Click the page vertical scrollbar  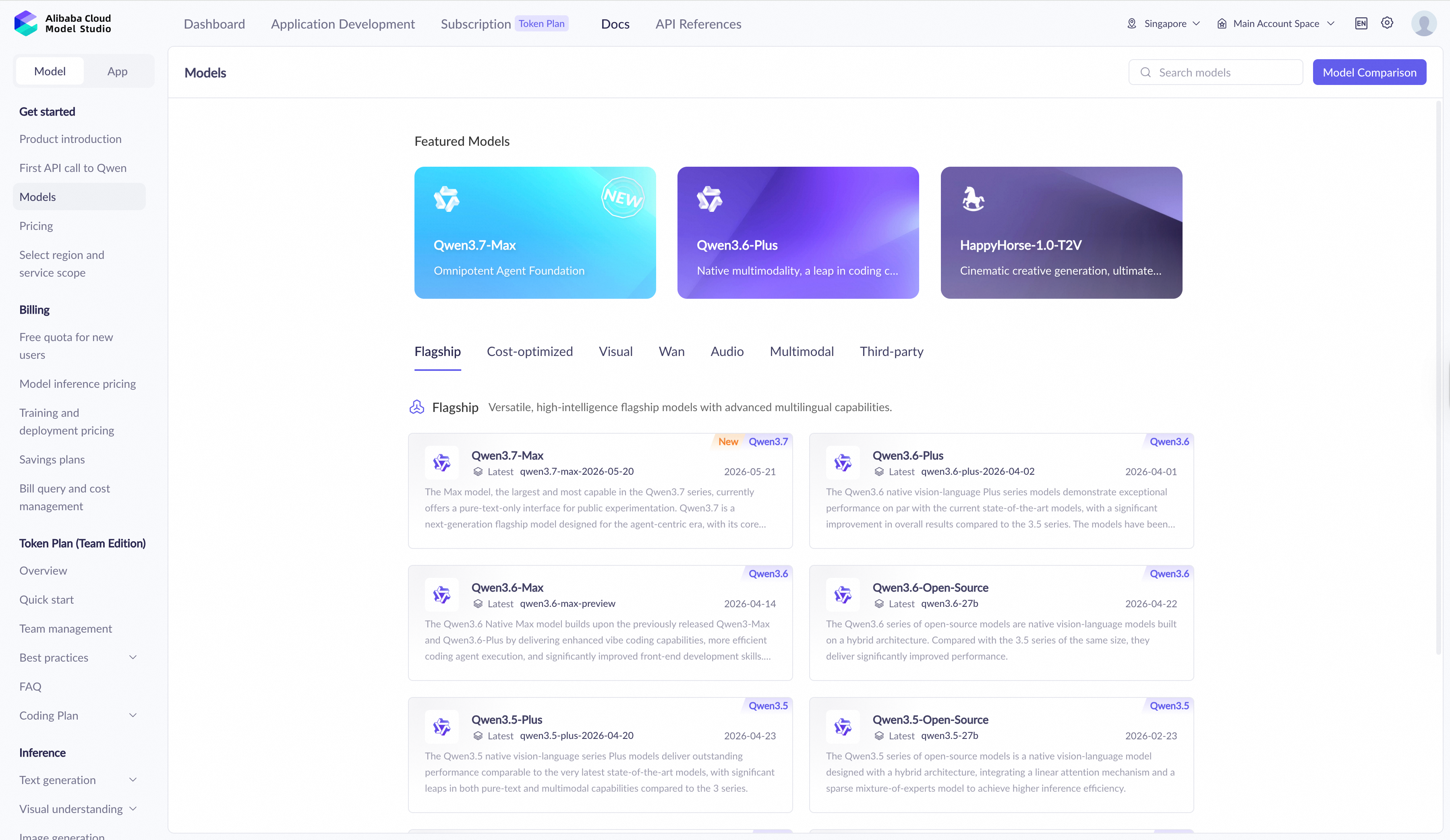1438,377
